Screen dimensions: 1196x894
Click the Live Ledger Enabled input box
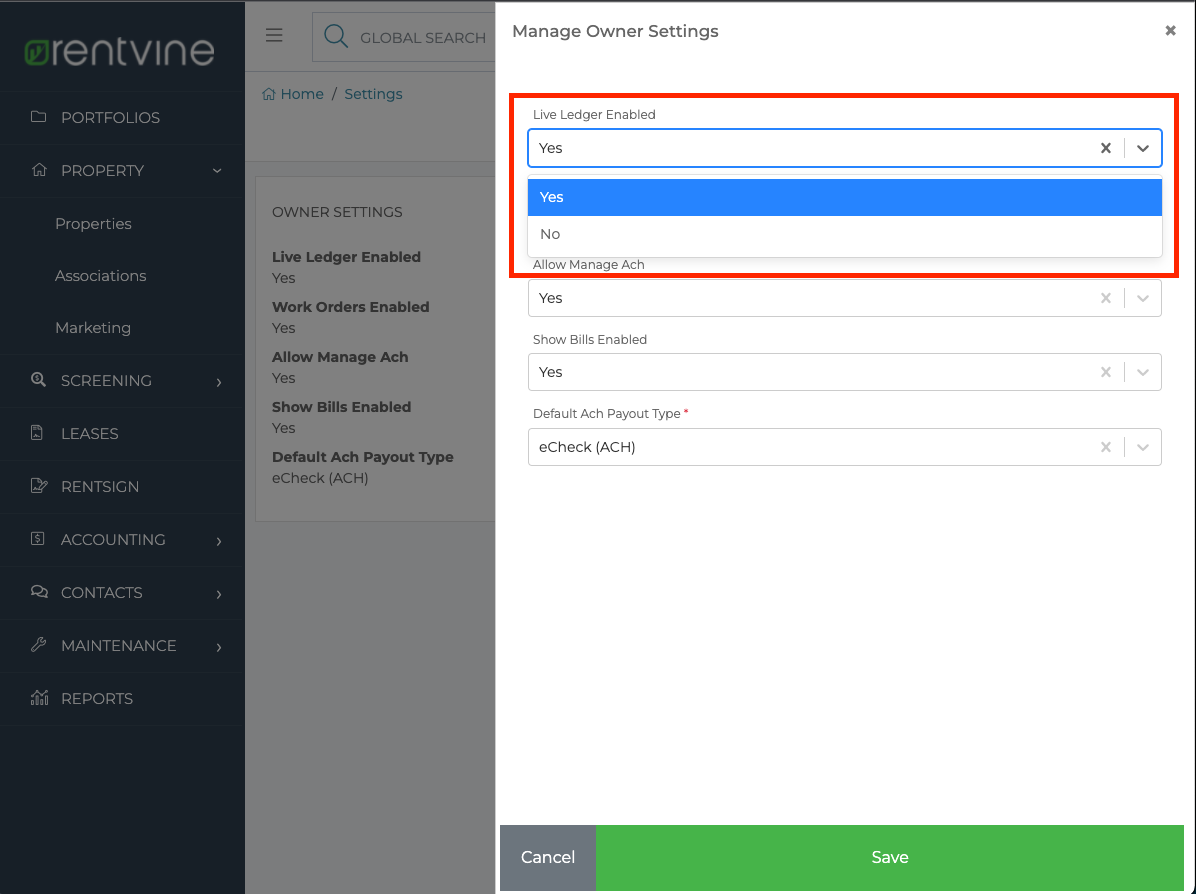click(844, 148)
